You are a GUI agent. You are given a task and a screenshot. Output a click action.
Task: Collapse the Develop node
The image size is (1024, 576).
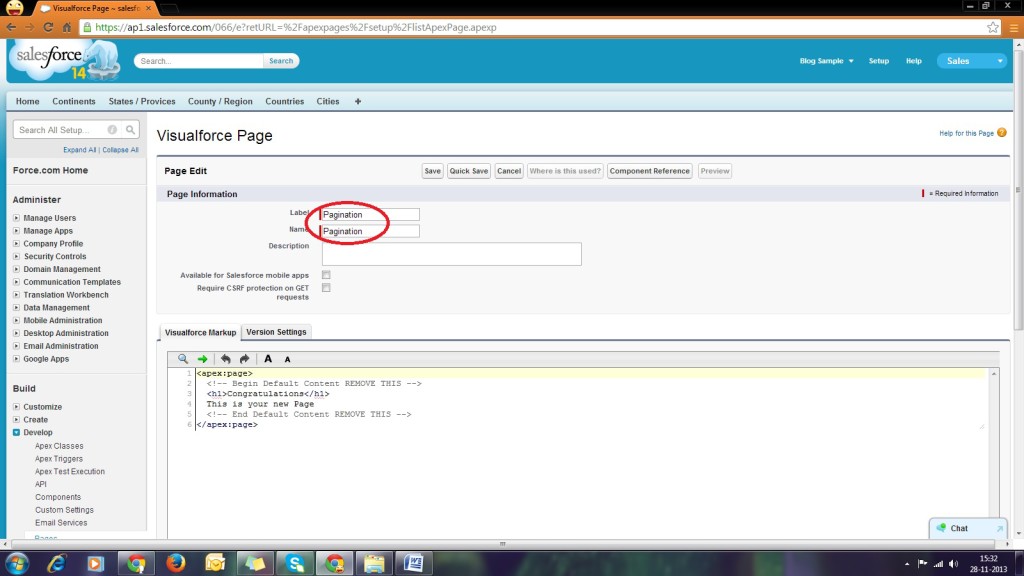[x=16, y=432]
